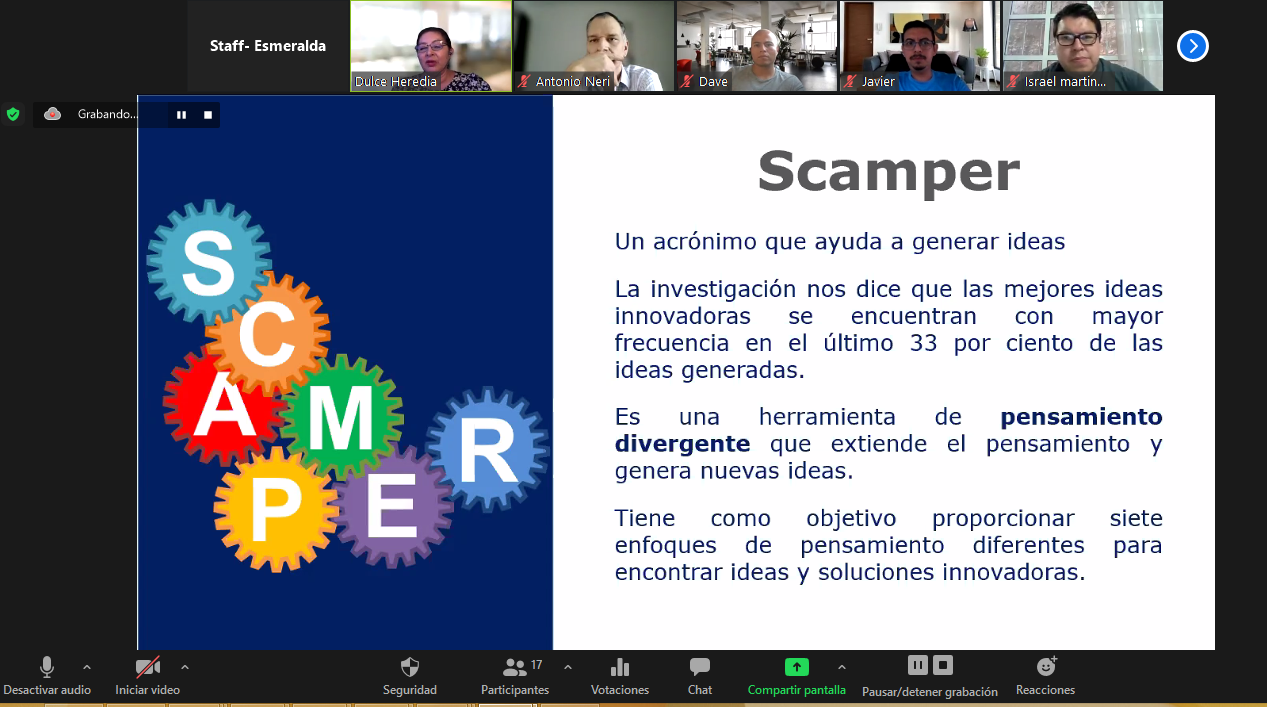The width and height of the screenshot is (1267, 707).
Task: Select Antonio Neri's video thumbnail
Action: [x=593, y=46]
